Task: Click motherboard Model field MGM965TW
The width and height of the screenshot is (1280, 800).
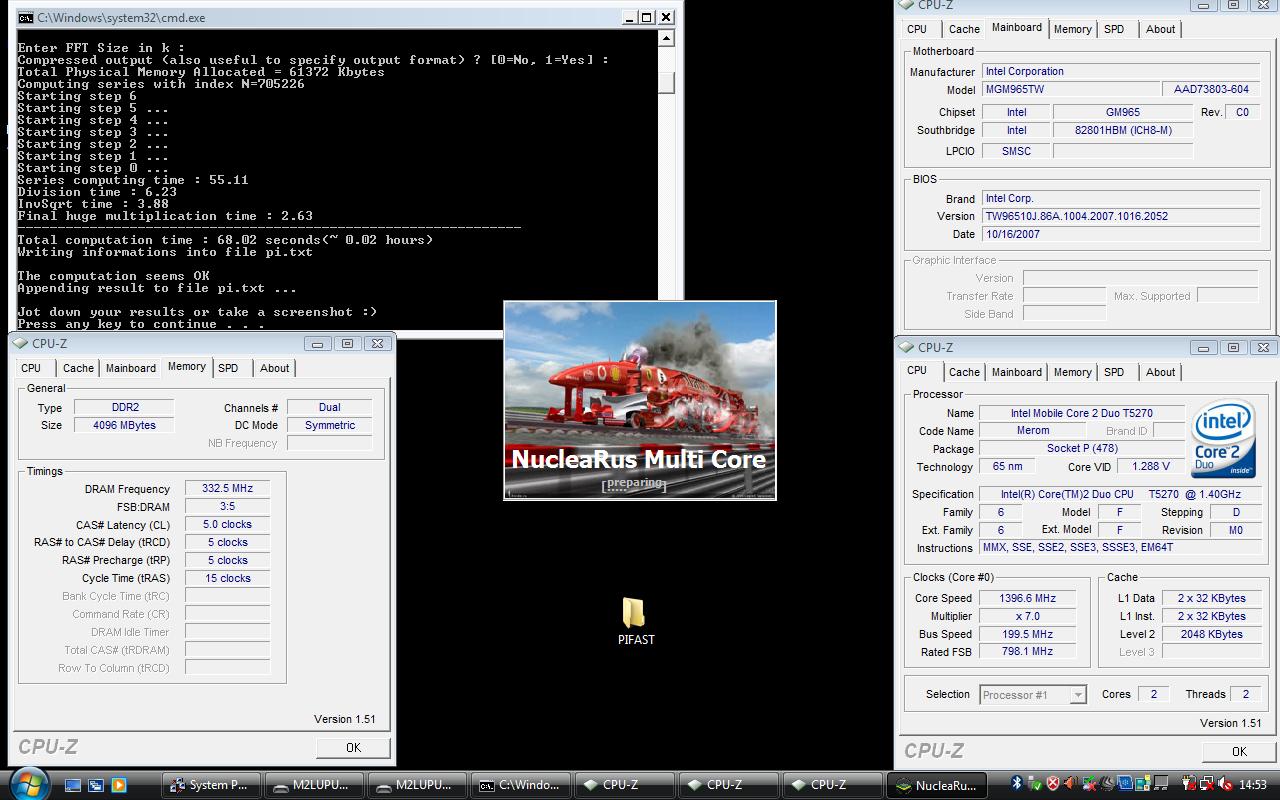Action: pos(1069,90)
